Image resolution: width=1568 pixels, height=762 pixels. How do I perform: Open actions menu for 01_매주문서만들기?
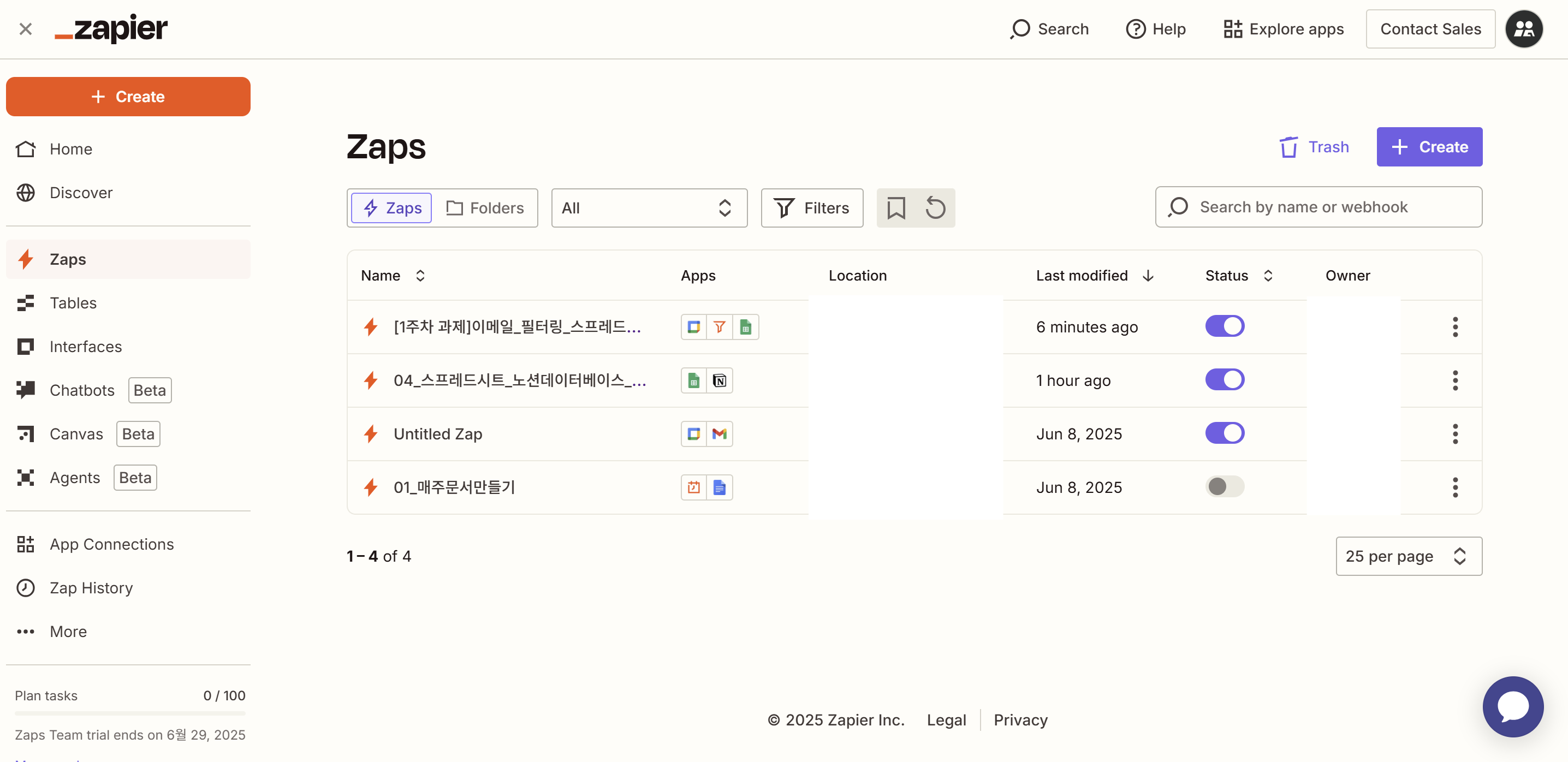coord(1455,487)
